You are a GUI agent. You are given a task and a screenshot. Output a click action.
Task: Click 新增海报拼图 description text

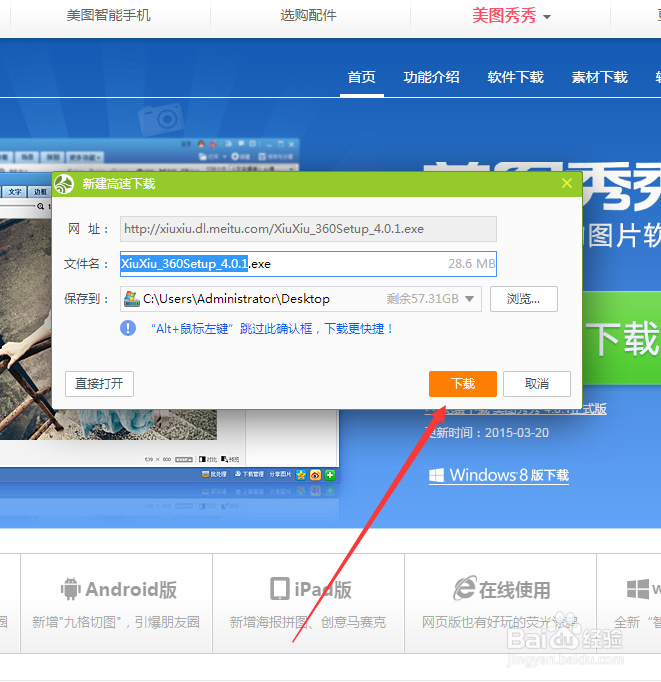(308, 622)
